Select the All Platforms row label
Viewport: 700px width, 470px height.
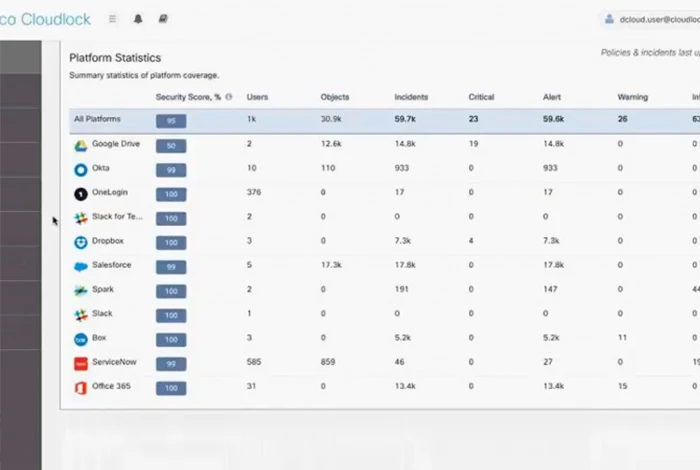97,119
